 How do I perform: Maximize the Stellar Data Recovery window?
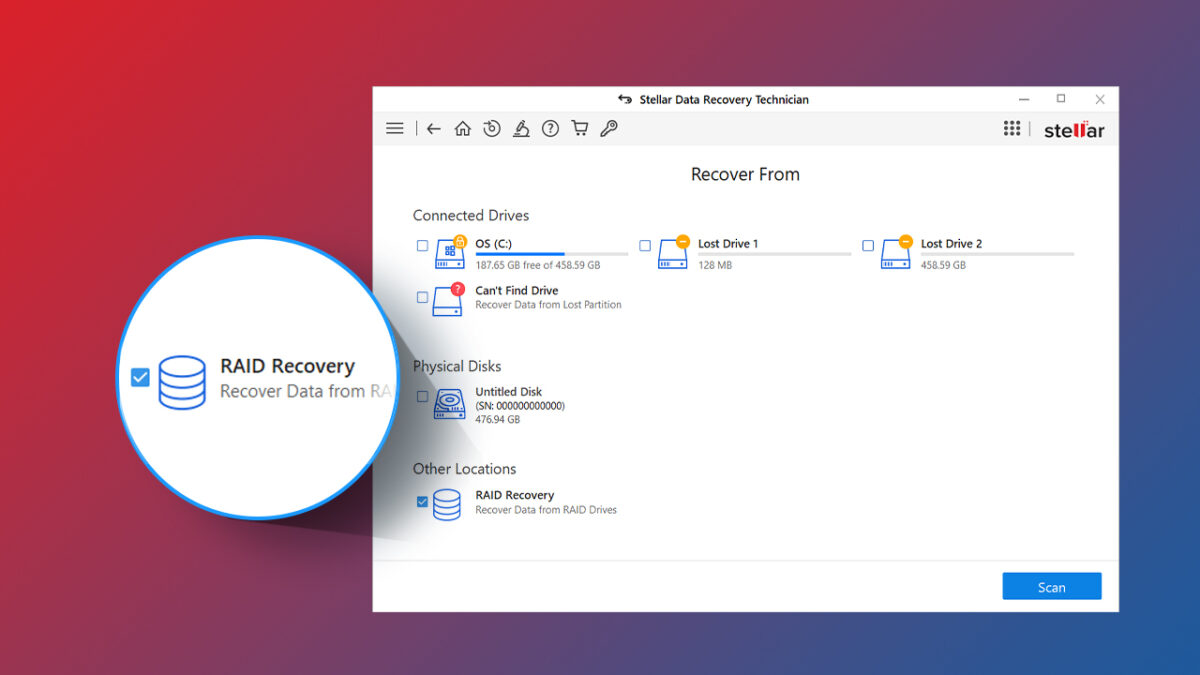1061,99
